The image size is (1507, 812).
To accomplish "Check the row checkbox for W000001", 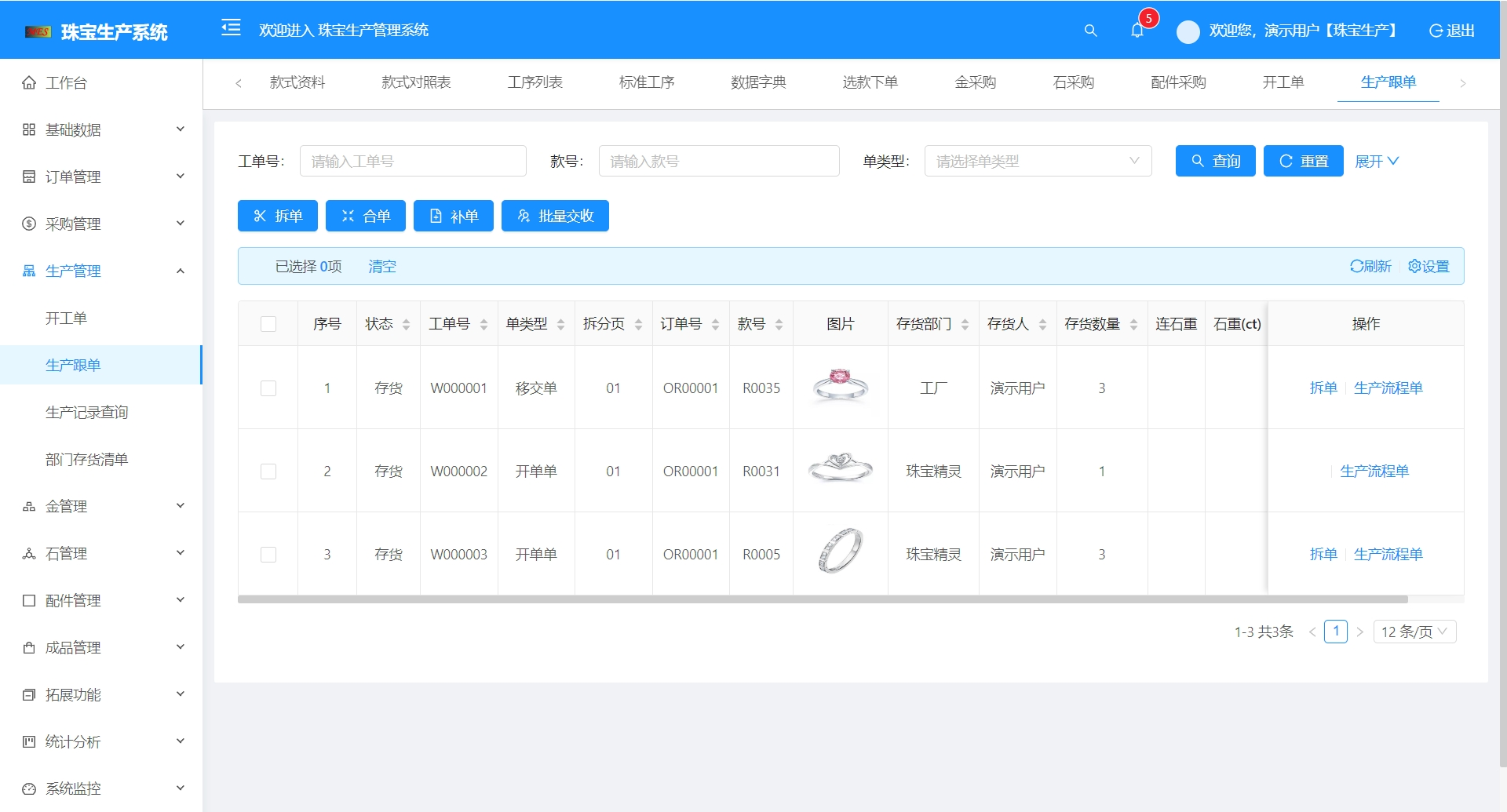I will [x=268, y=388].
